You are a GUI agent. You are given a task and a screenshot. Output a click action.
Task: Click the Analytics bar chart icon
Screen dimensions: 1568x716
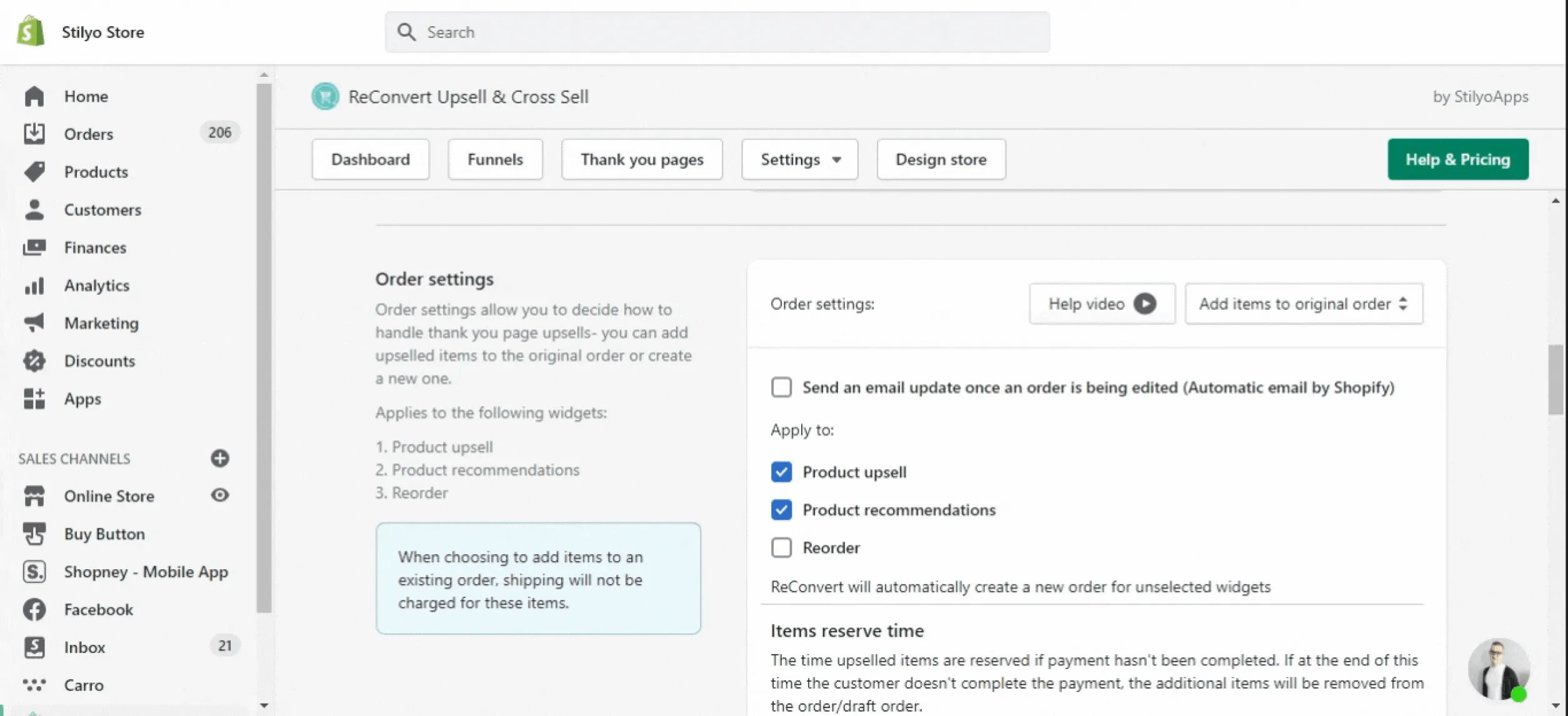pyautogui.click(x=34, y=286)
